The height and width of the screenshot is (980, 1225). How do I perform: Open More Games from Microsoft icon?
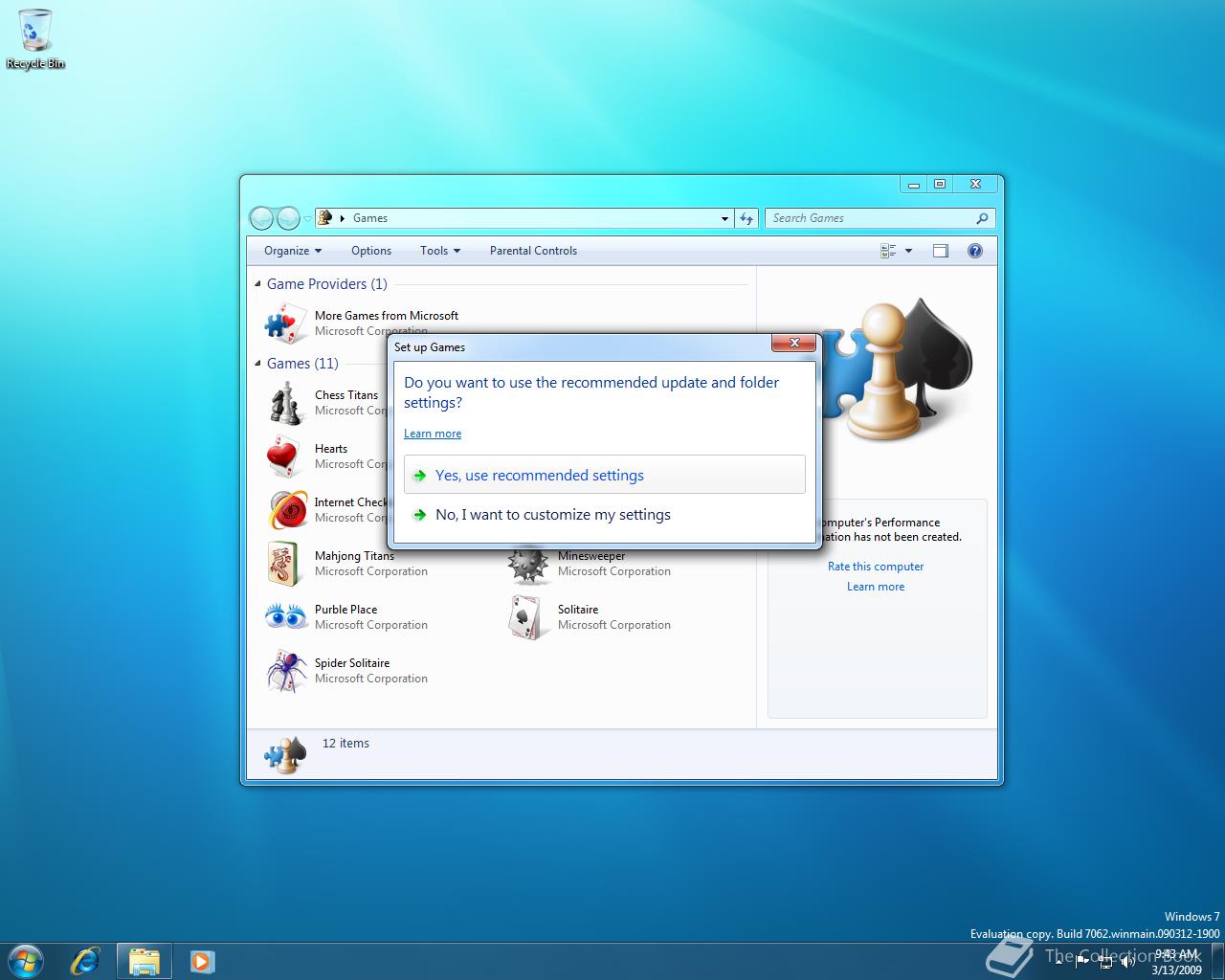pos(285,323)
